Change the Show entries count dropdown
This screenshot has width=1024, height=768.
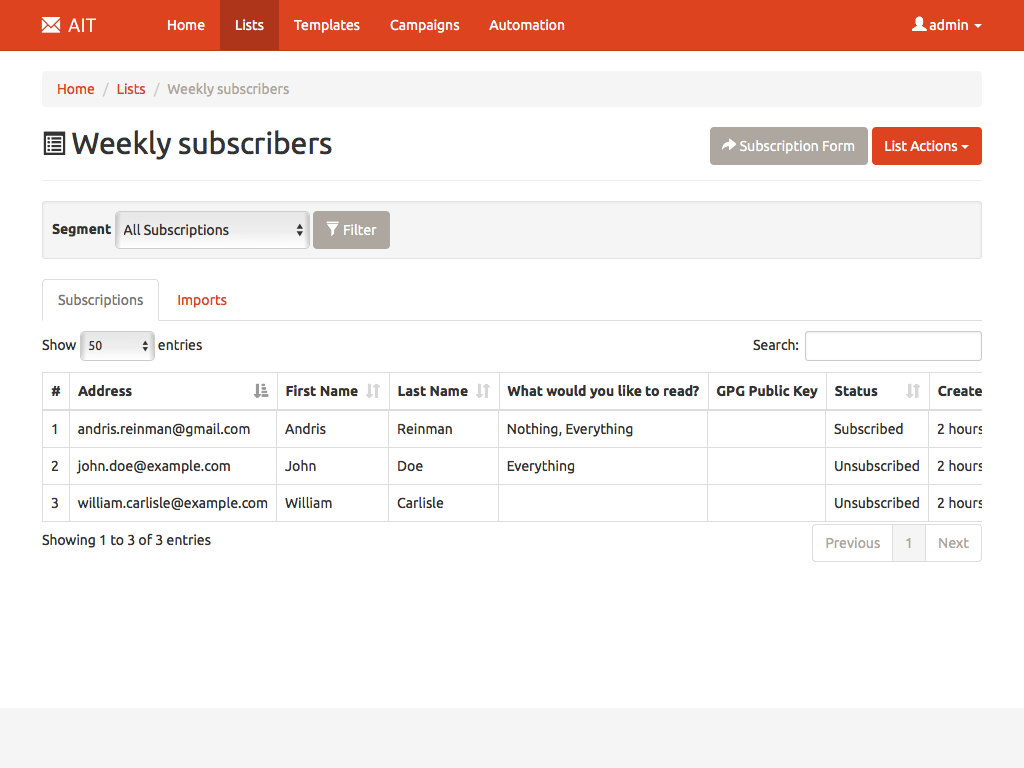(117, 346)
